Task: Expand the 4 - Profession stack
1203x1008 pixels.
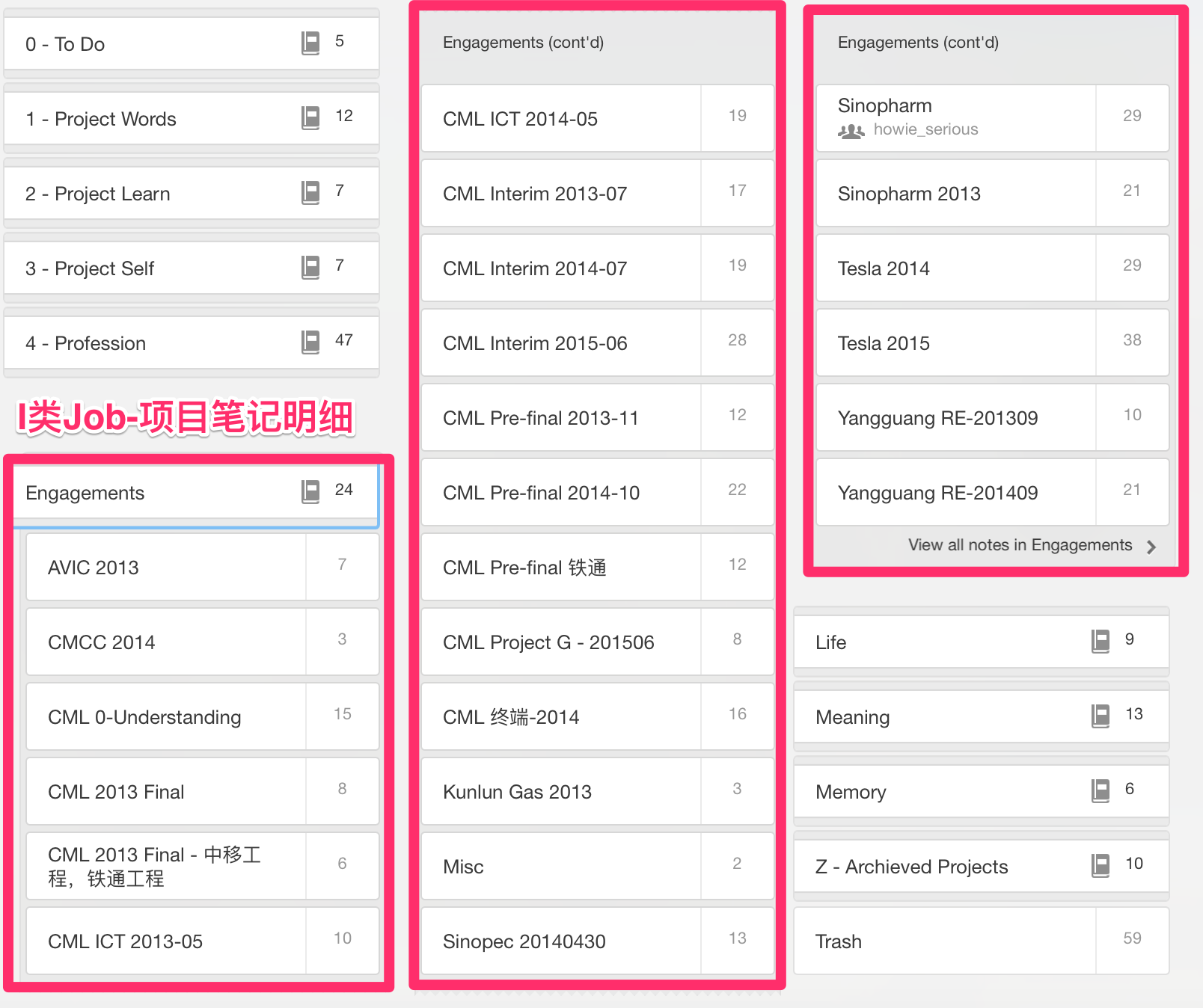Action: [192, 342]
